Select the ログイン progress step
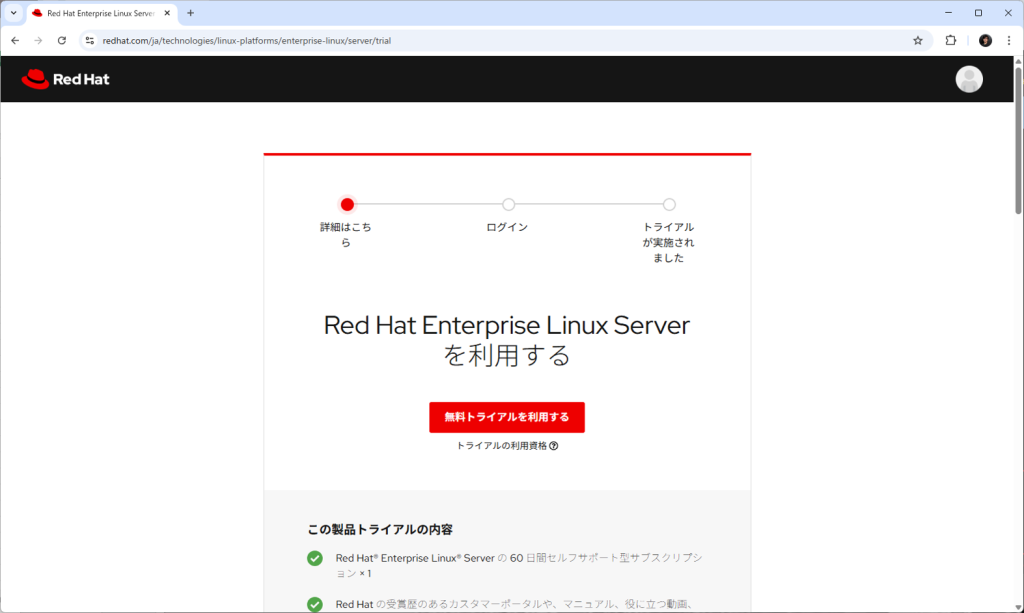The width and height of the screenshot is (1024, 613). click(x=508, y=205)
